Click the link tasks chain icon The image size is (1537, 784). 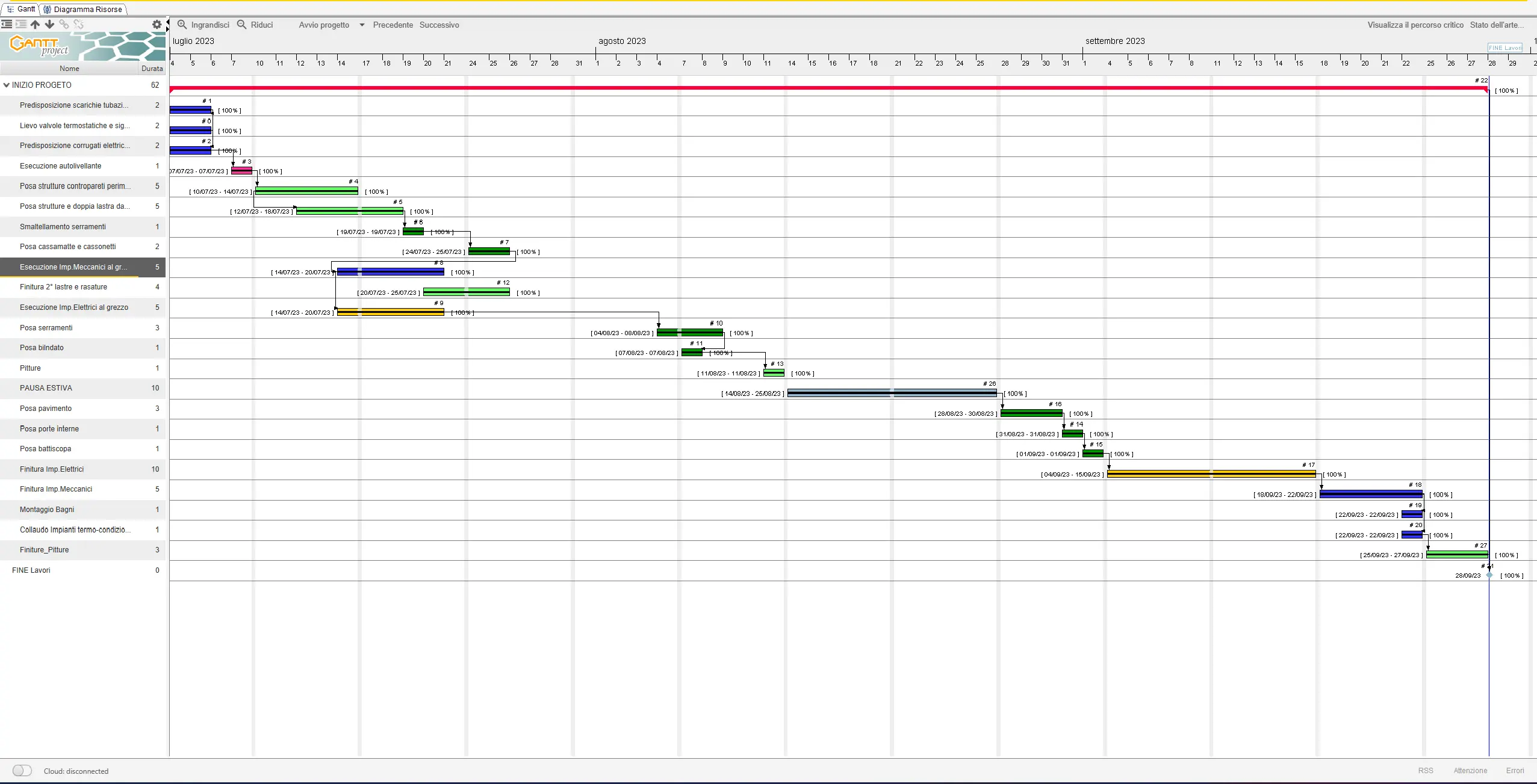pyautogui.click(x=64, y=25)
